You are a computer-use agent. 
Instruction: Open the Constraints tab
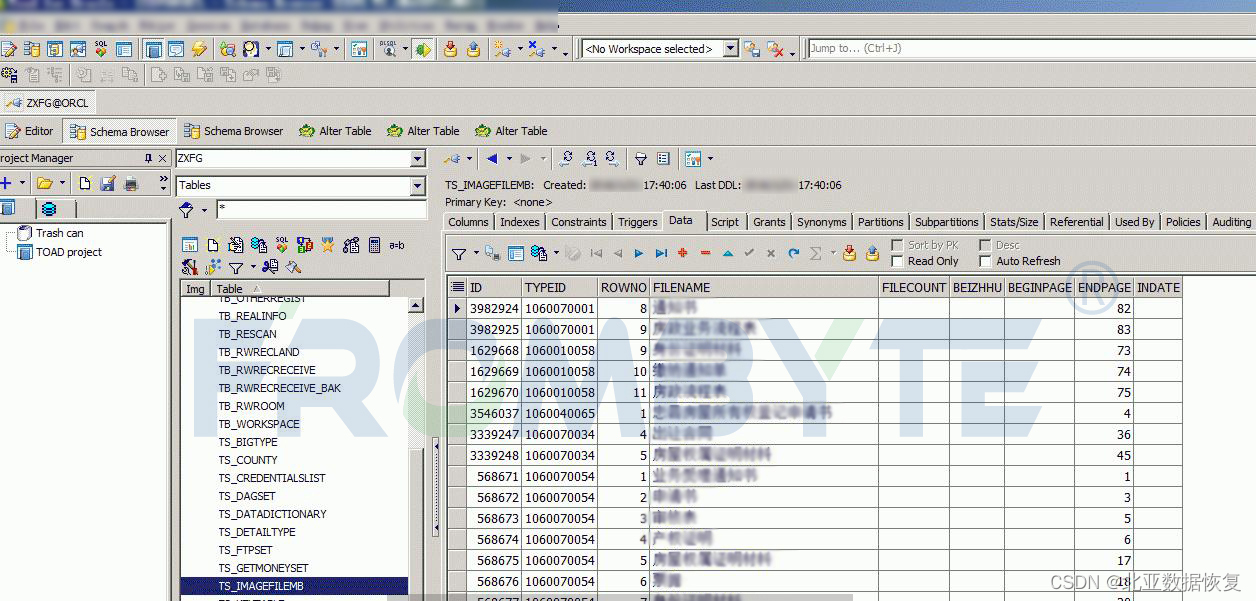coord(579,222)
